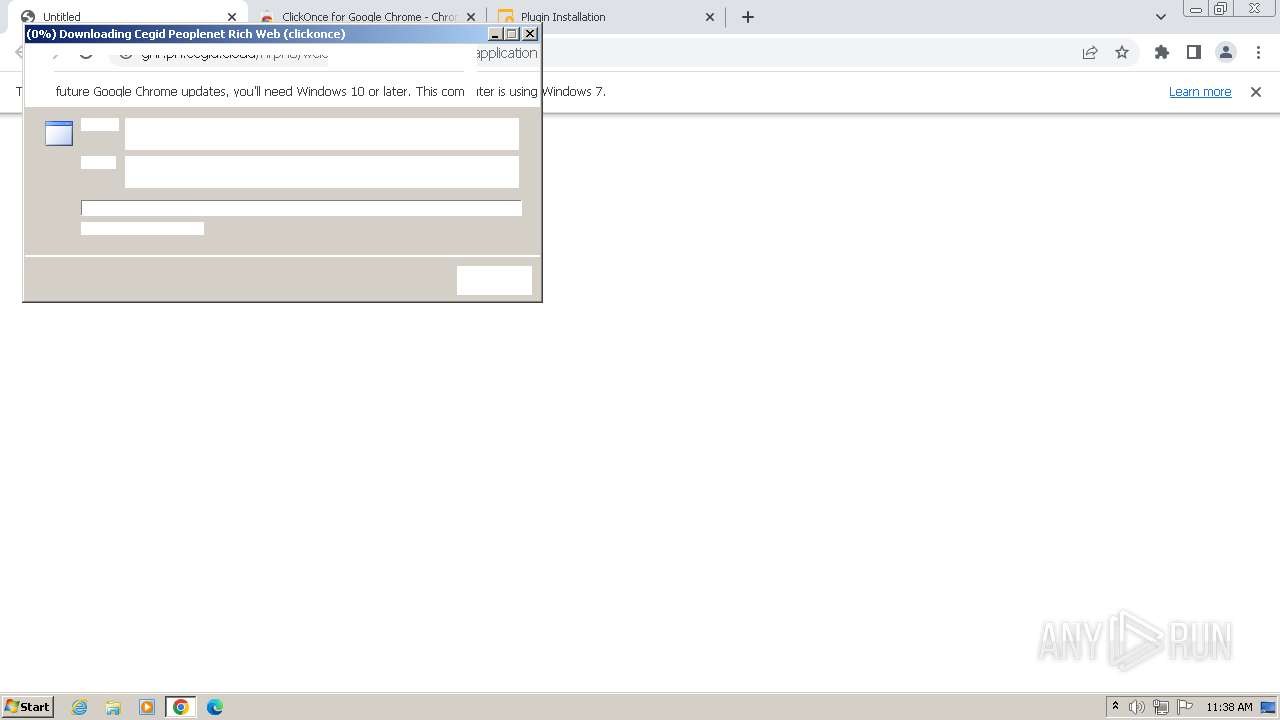Close the ClickOnce for Google Chrome tab
The image size is (1280, 720).
tap(471, 17)
